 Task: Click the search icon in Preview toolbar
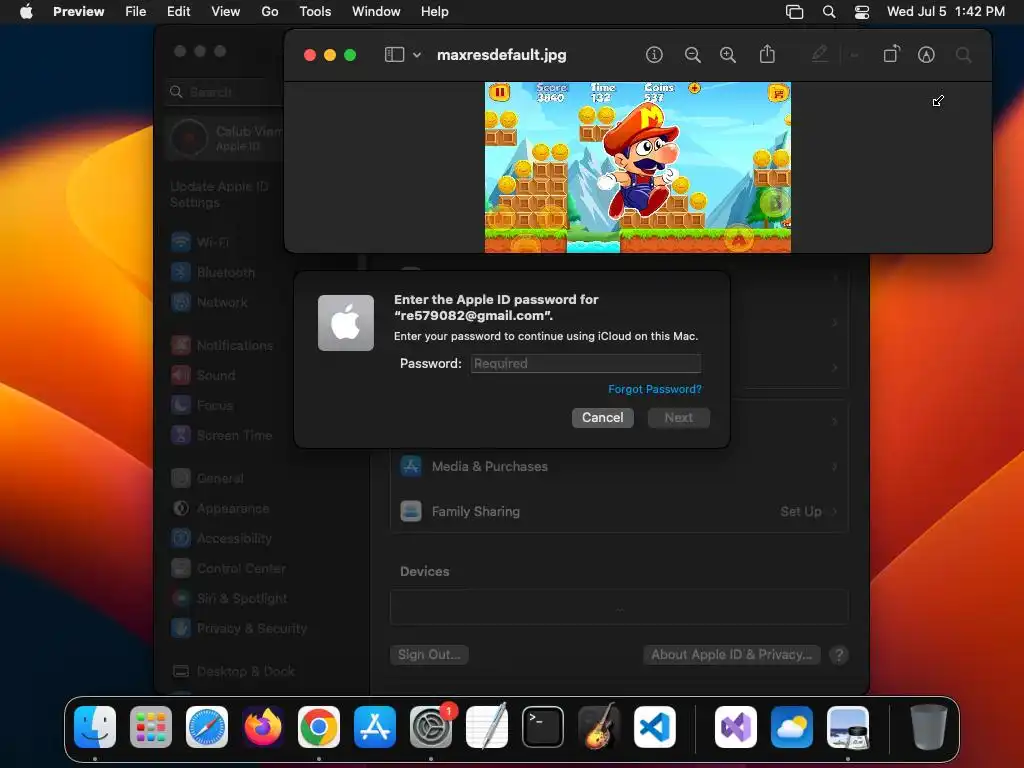(x=963, y=55)
